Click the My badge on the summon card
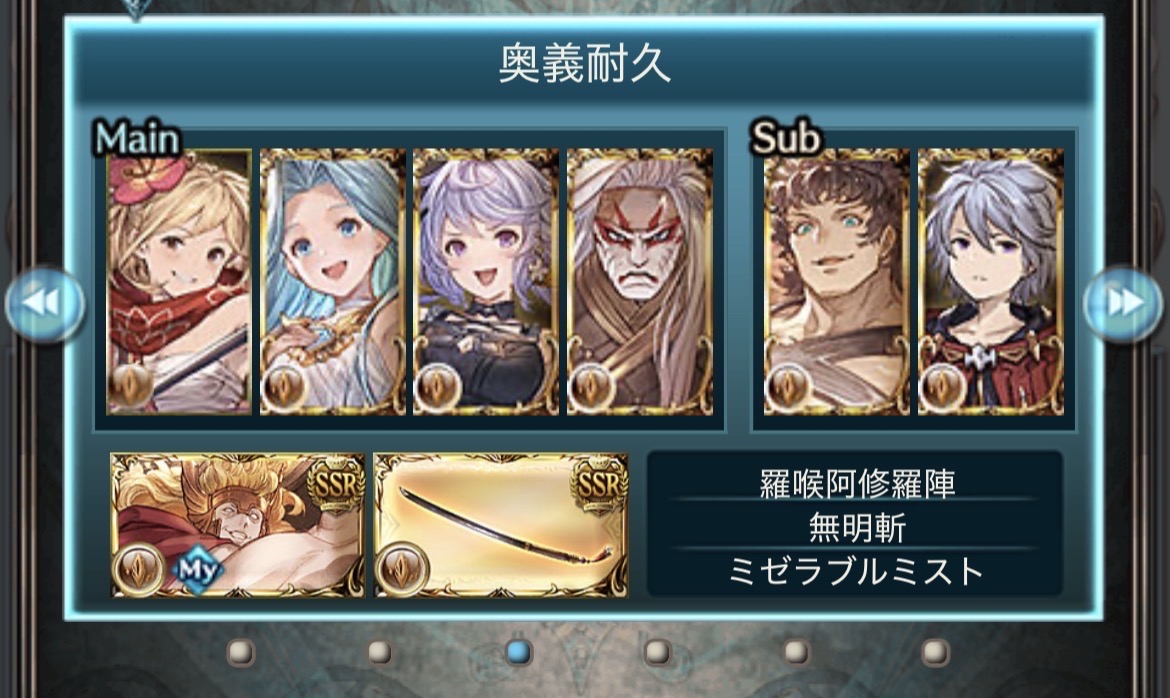Viewport: 1170px width, 698px height. [x=197, y=571]
